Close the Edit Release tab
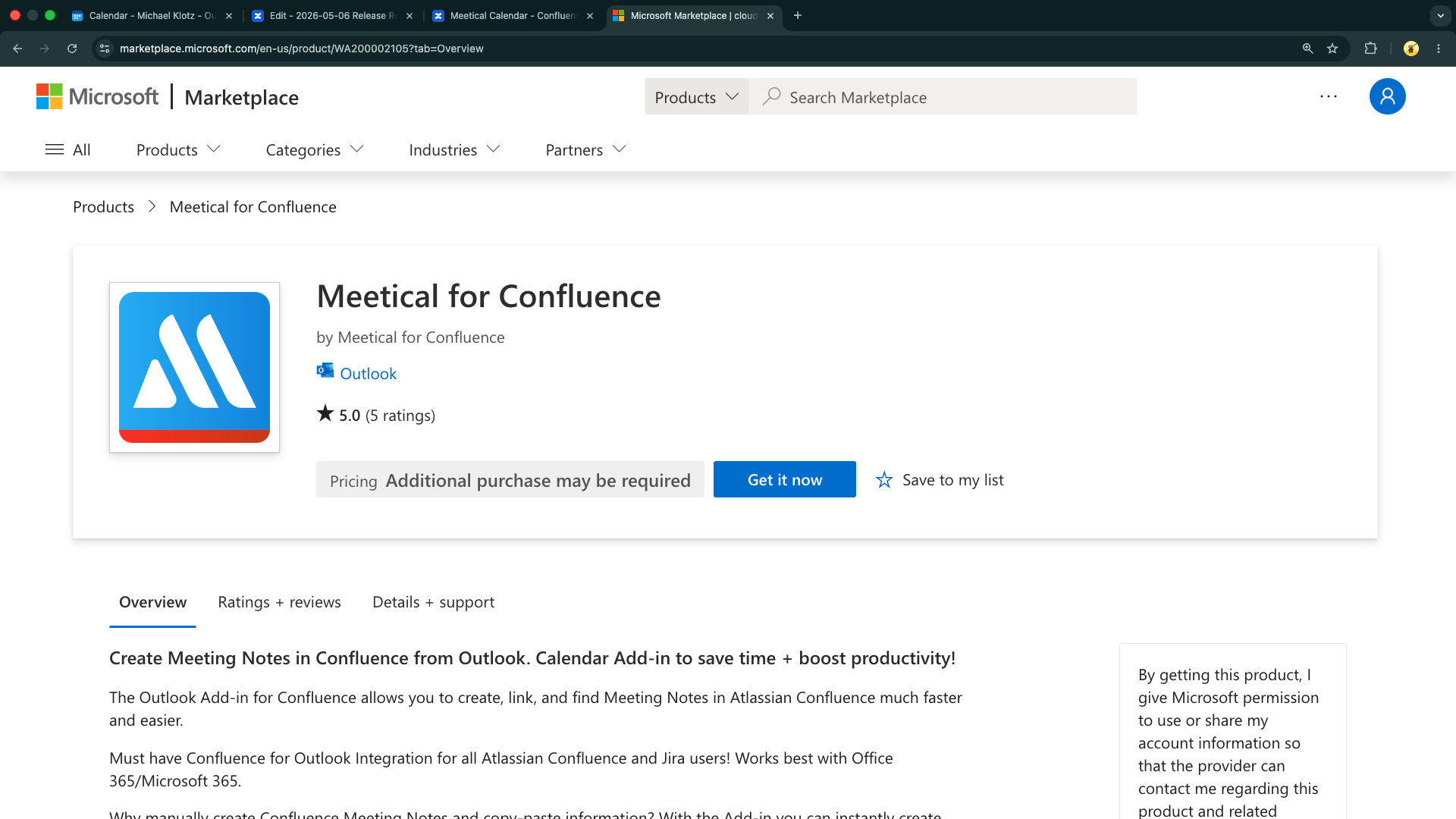Viewport: 1456px width, 819px height. pyautogui.click(x=409, y=15)
